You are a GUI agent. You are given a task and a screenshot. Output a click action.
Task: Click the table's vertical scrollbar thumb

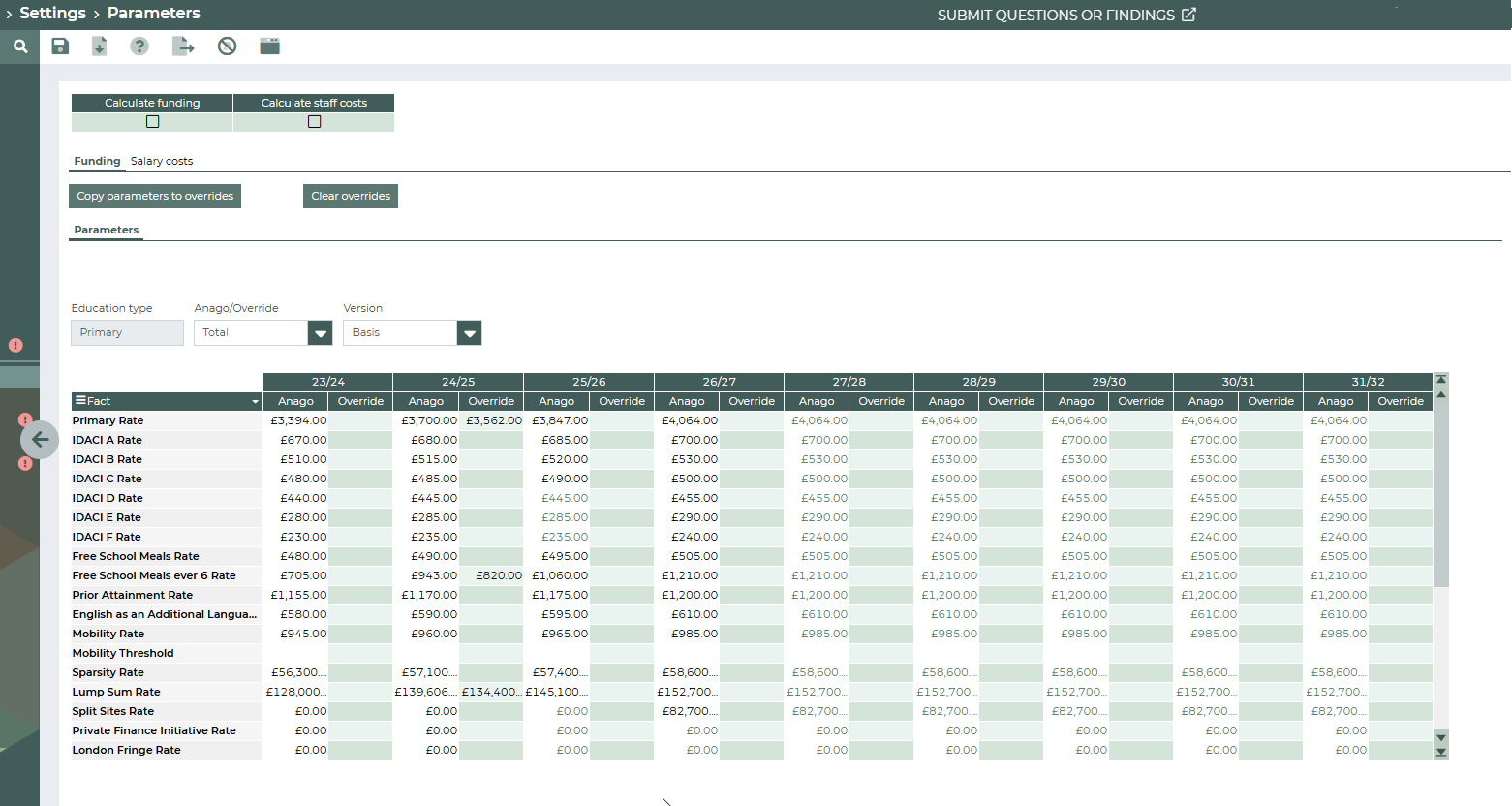[x=1440, y=494]
